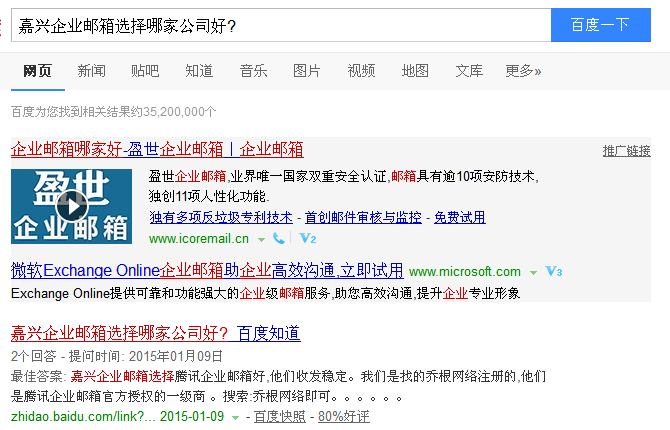Select the 地图 tab

point(415,71)
